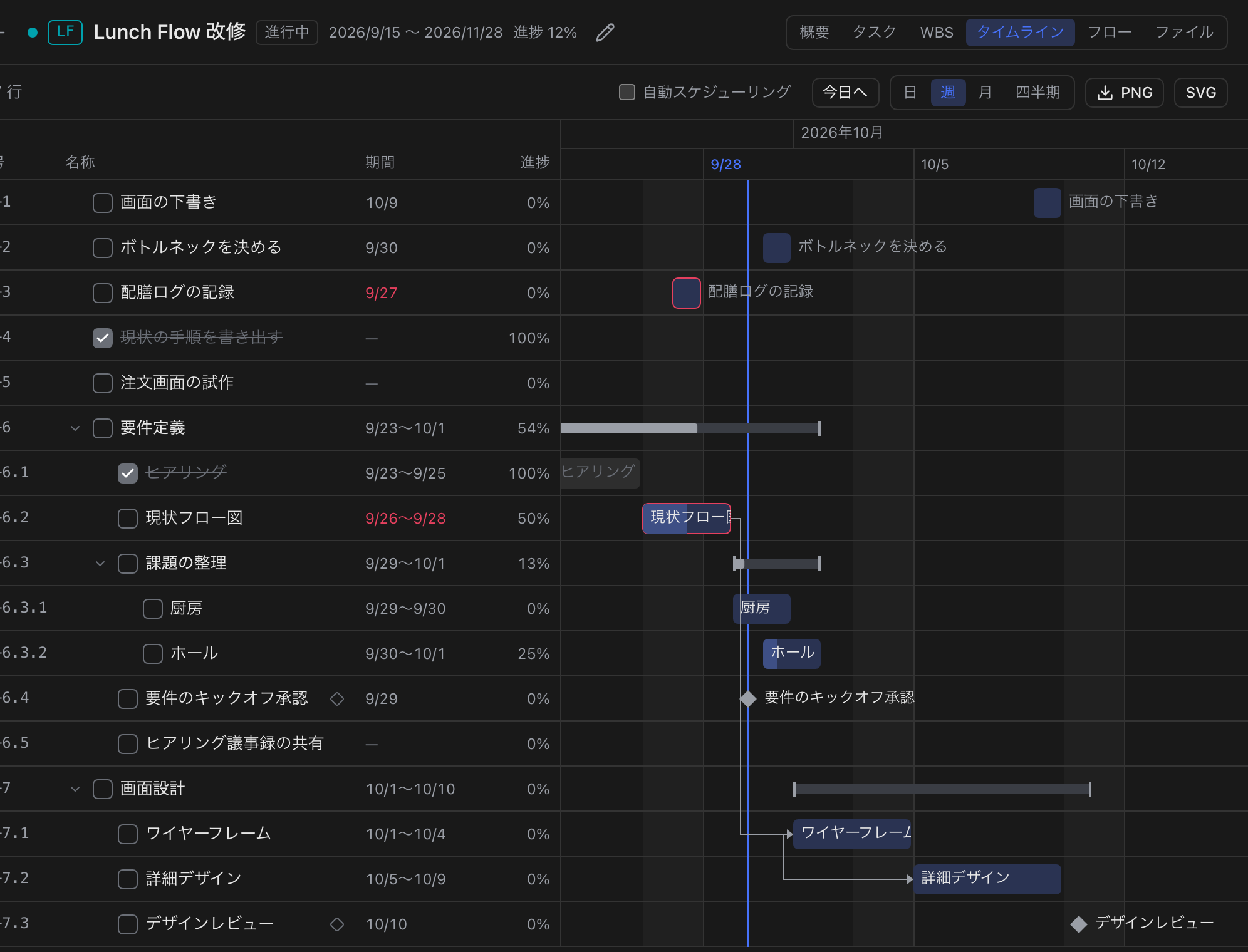Click the pencil edit icon beside project progress

coord(605,33)
